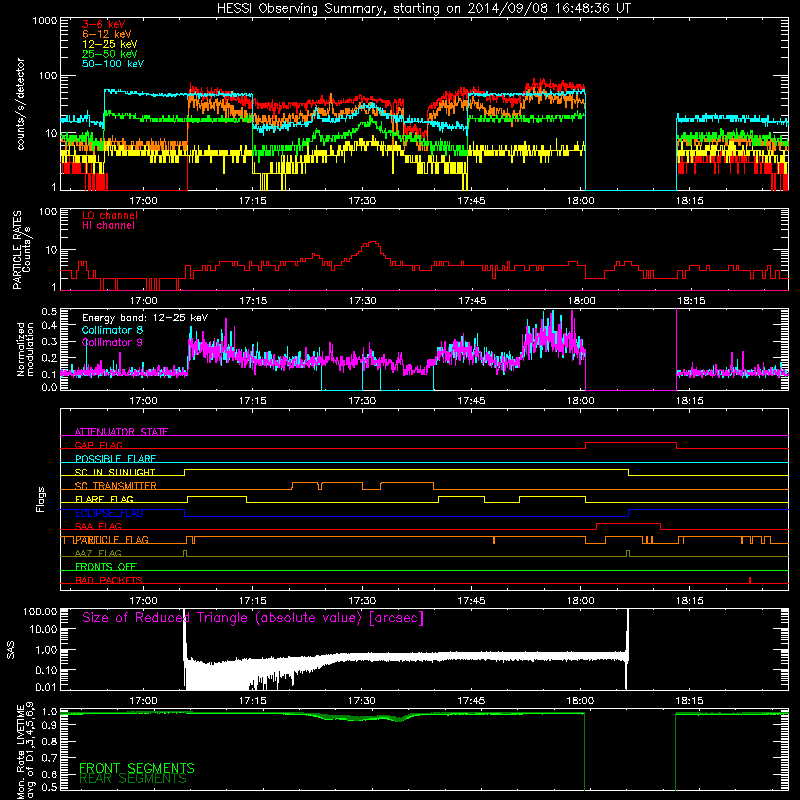Image resolution: width=800 pixels, height=800 pixels.
Task: Click the LO channel legend label
Action: tap(110, 215)
